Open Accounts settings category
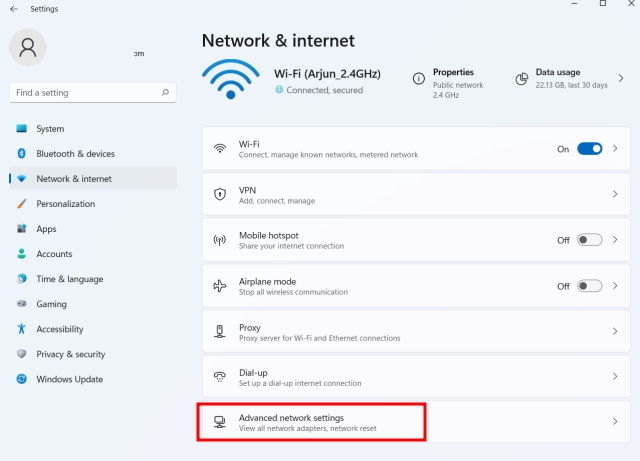The image size is (640, 461). pyautogui.click(x=93, y=254)
